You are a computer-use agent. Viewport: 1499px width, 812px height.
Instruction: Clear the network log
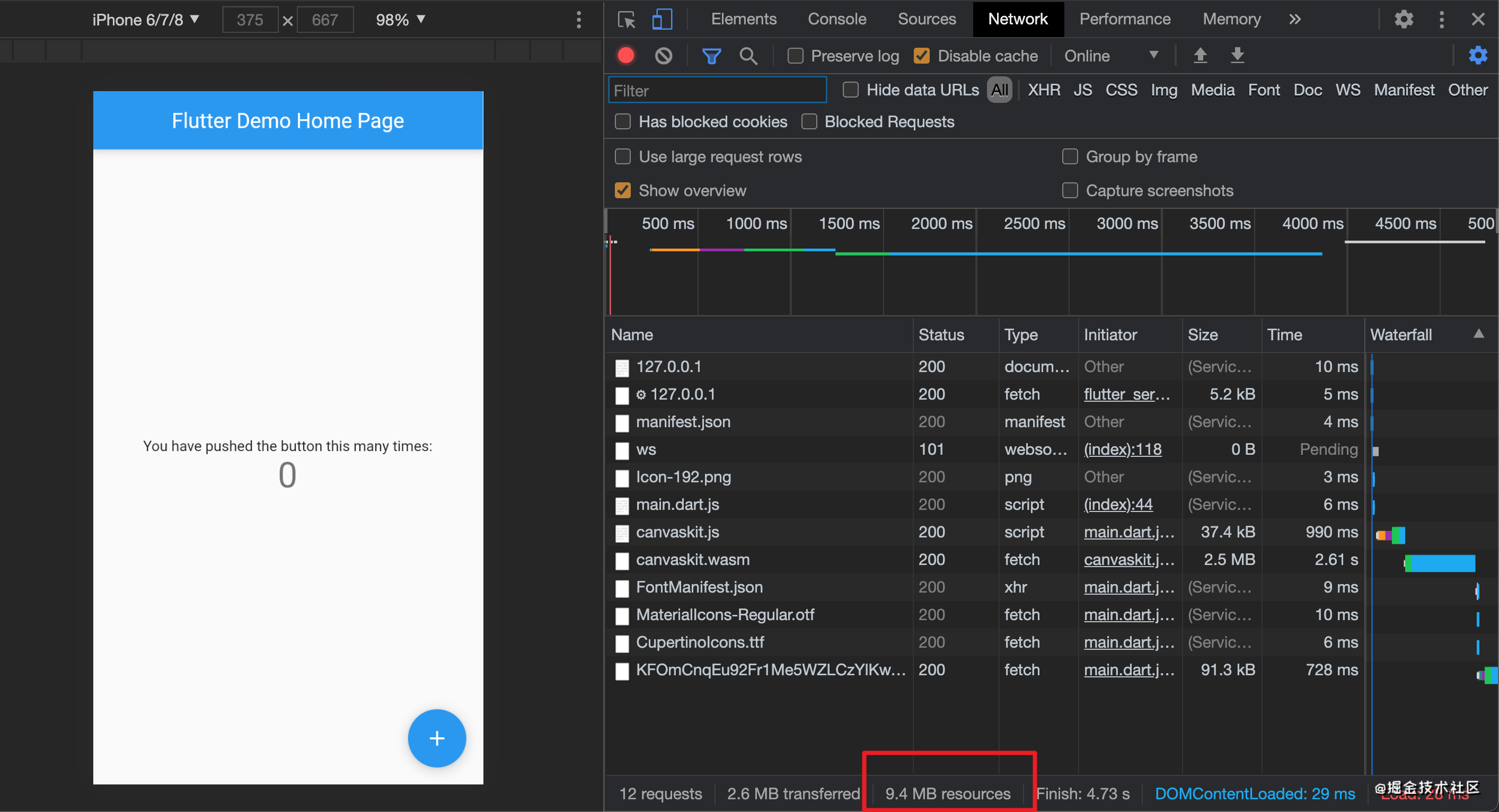(664, 56)
